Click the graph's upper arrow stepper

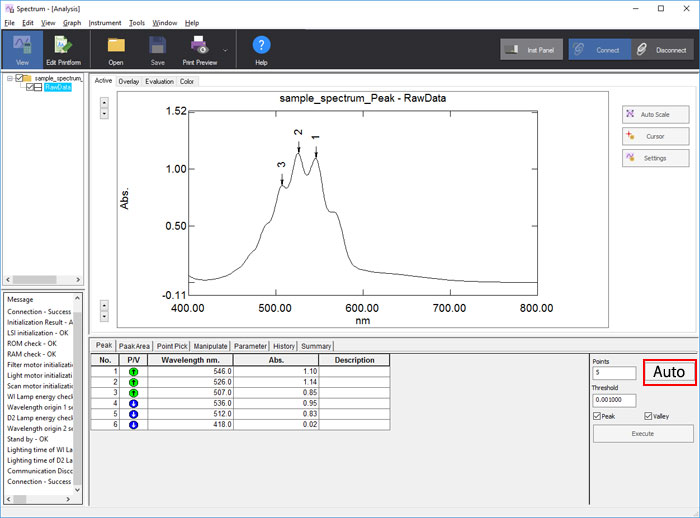[105, 101]
